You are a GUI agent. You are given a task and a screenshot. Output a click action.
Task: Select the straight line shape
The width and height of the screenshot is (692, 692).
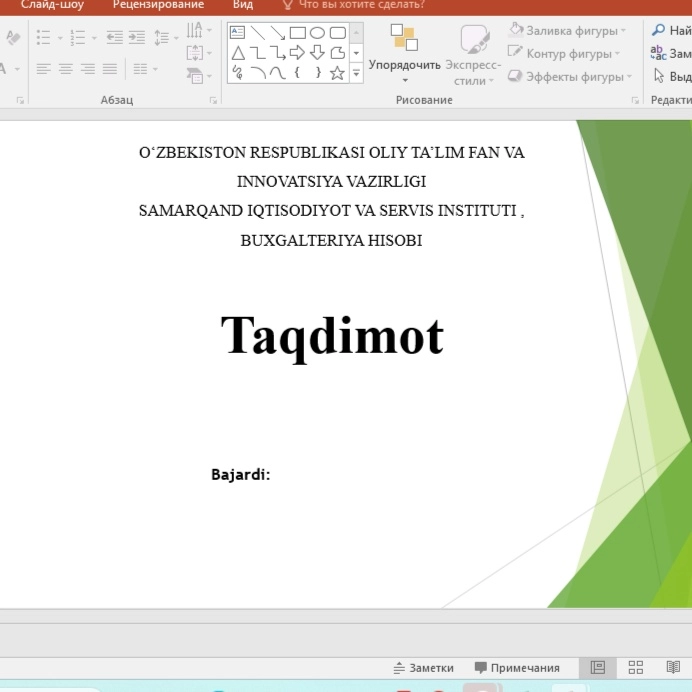point(258,33)
